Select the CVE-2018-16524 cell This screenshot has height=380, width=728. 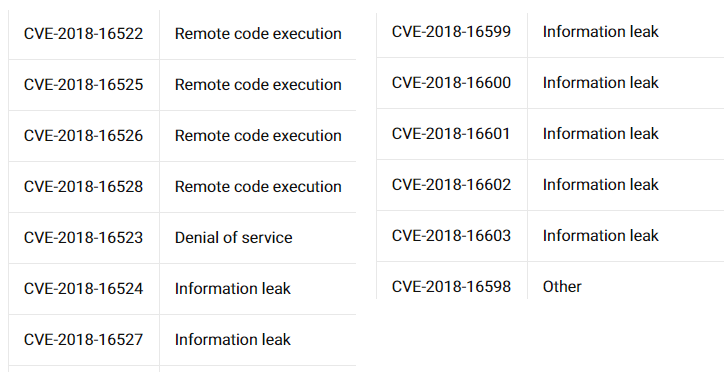click(84, 289)
